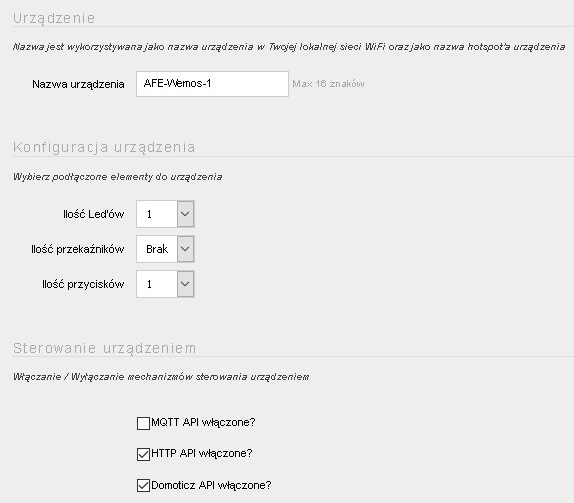Click the "MQTT API włączone?" label text

point(203,422)
